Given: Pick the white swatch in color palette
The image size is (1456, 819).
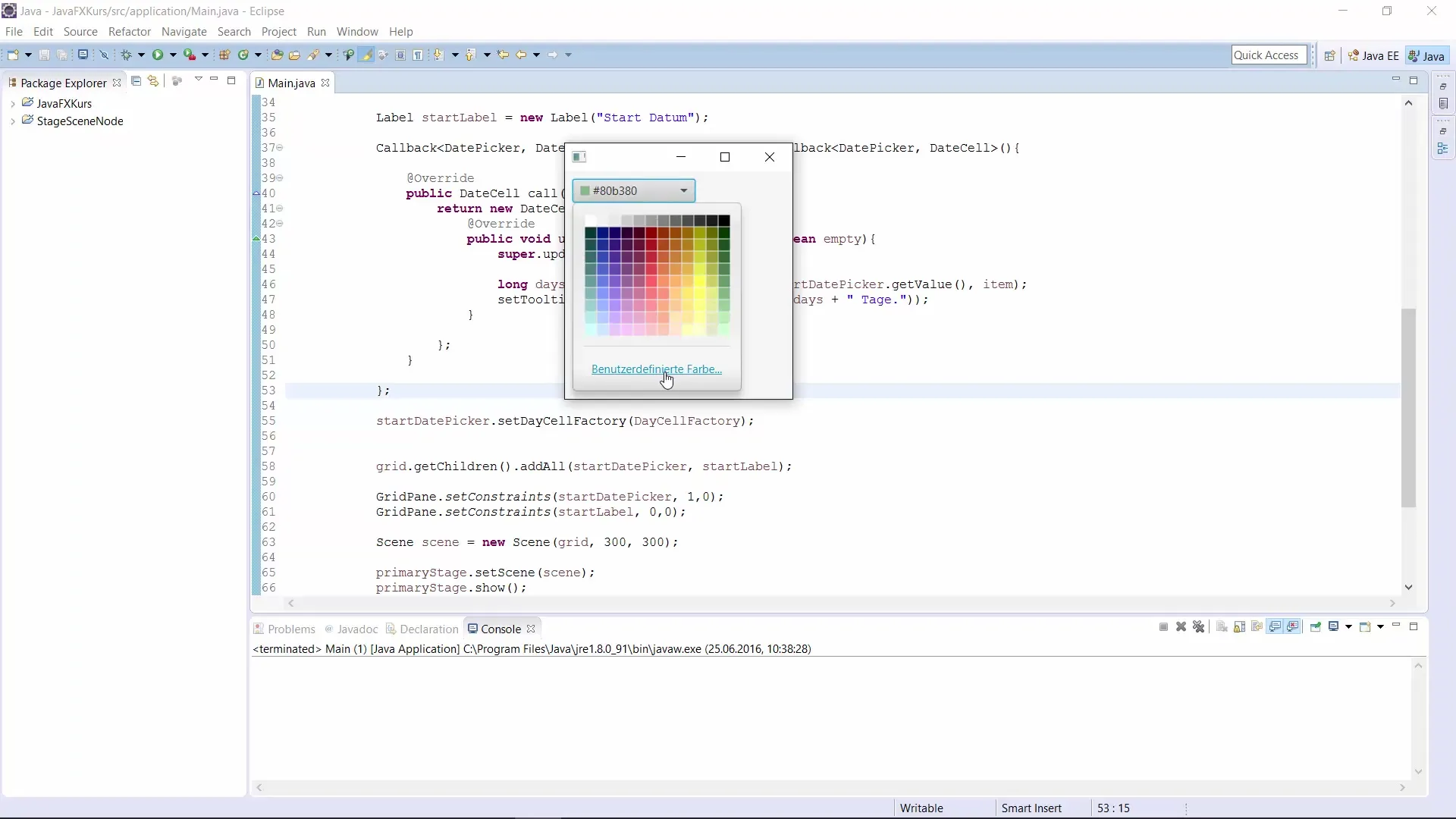Looking at the screenshot, I should coord(591,221).
